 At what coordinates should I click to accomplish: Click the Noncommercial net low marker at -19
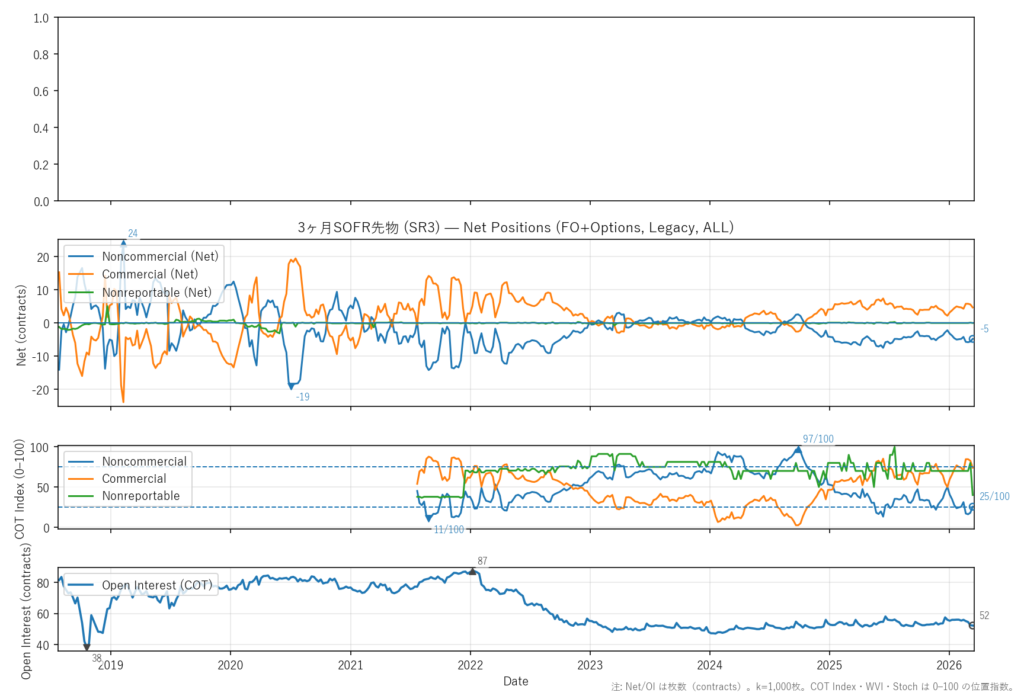click(x=291, y=386)
